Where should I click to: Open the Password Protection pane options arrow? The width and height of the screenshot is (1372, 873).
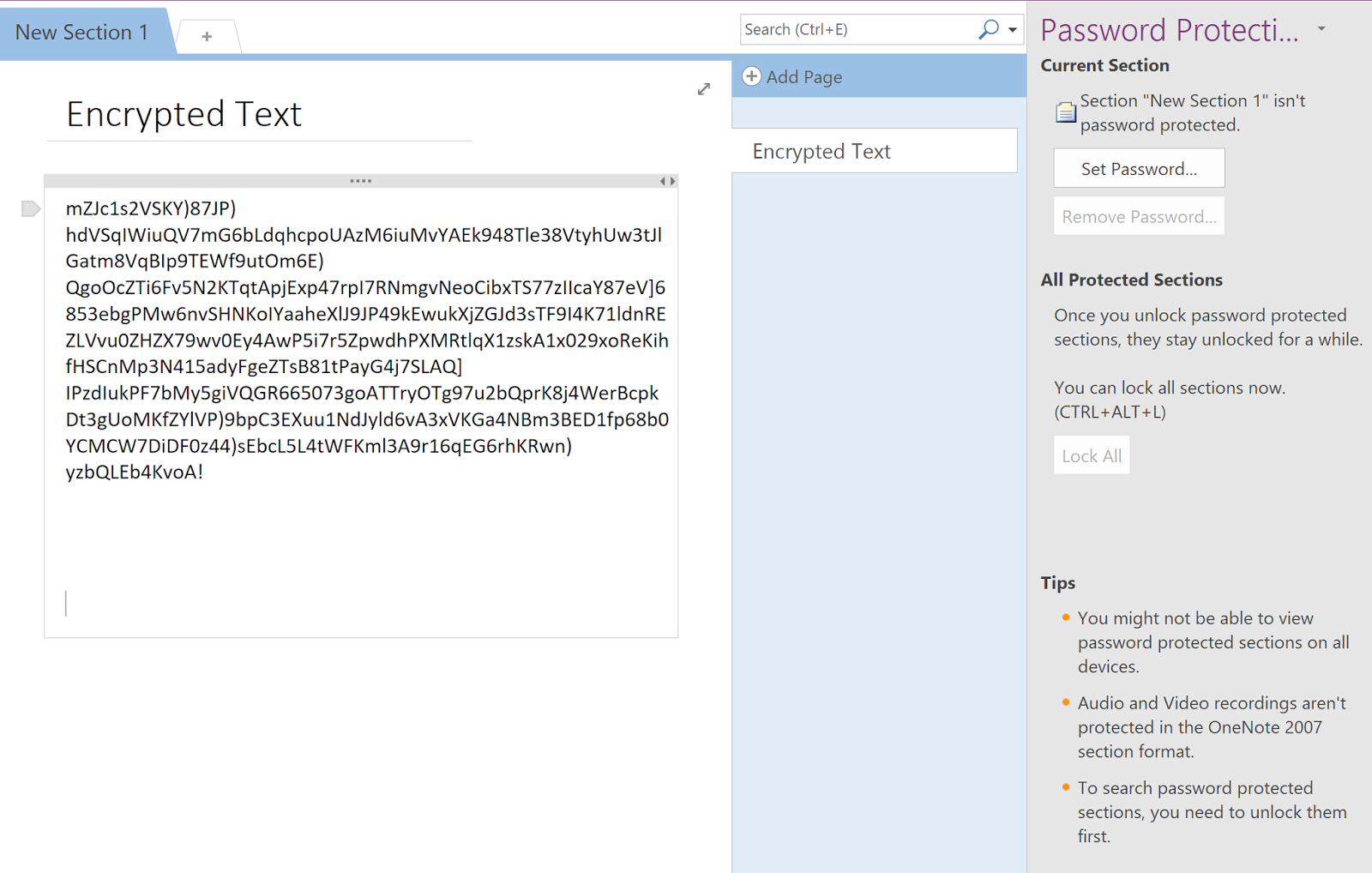coord(1321,29)
